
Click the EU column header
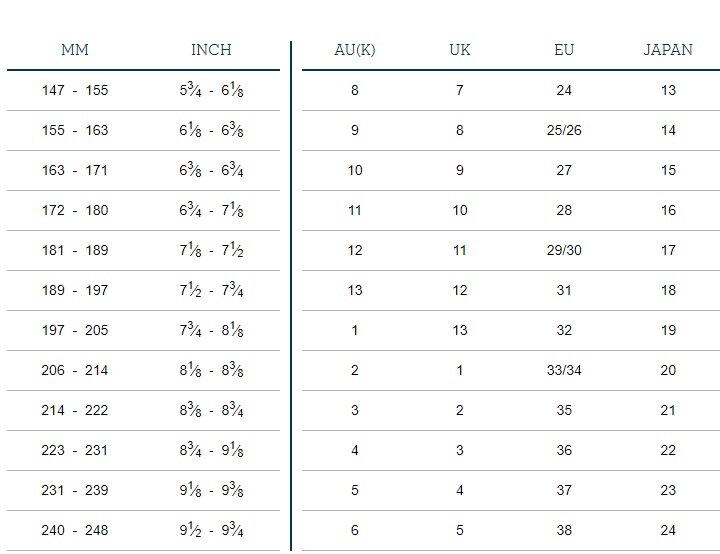coord(564,50)
